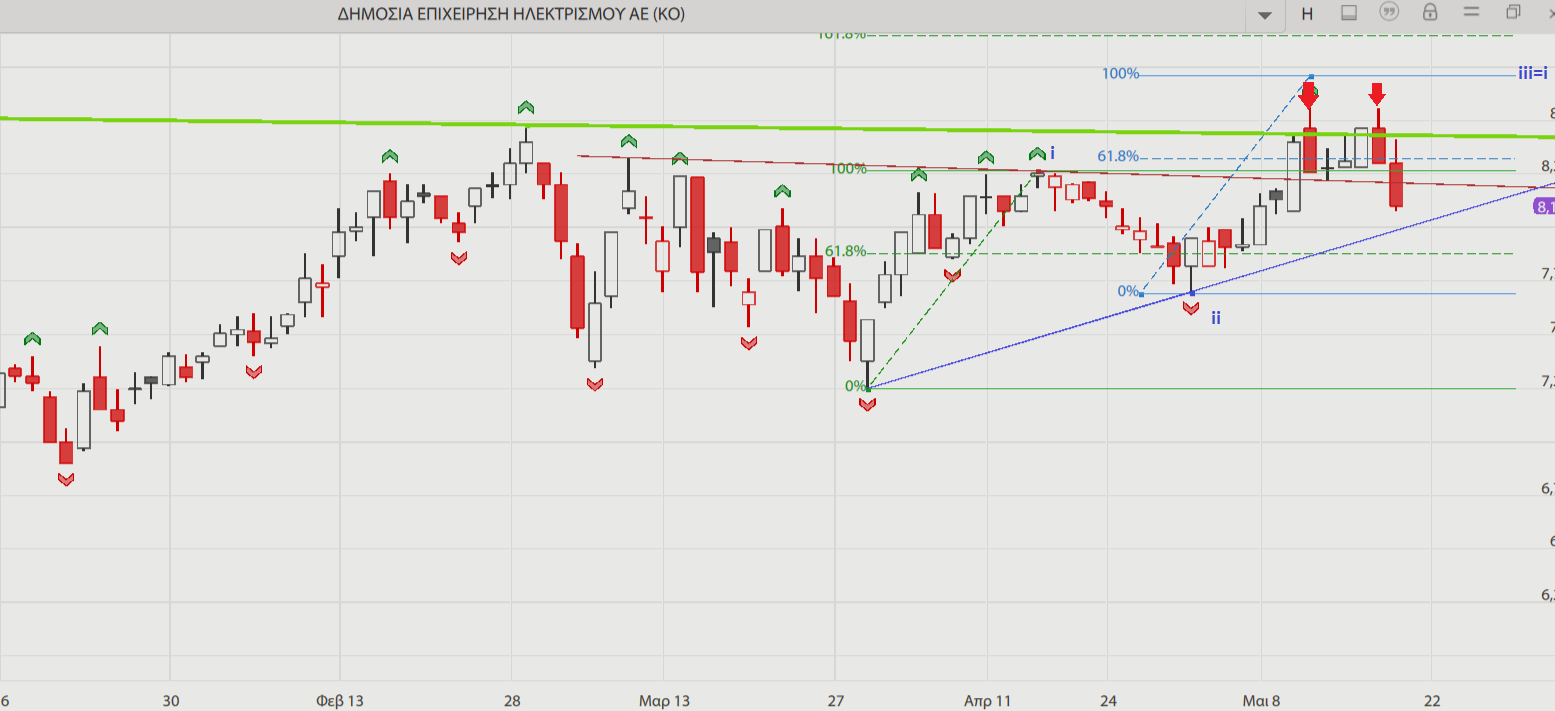
Task: Open the symbol selector dropdown arrow
Action: (1265, 14)
